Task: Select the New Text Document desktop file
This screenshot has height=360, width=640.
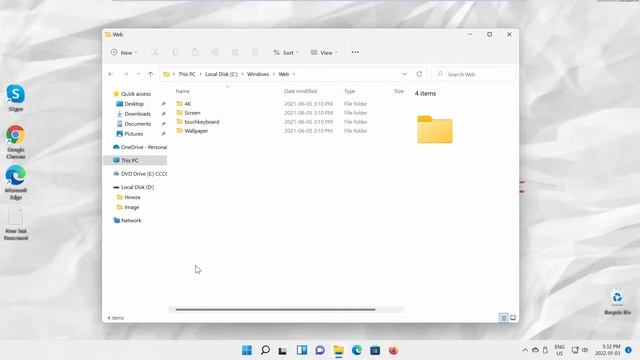Action: (x=16, y=223)
